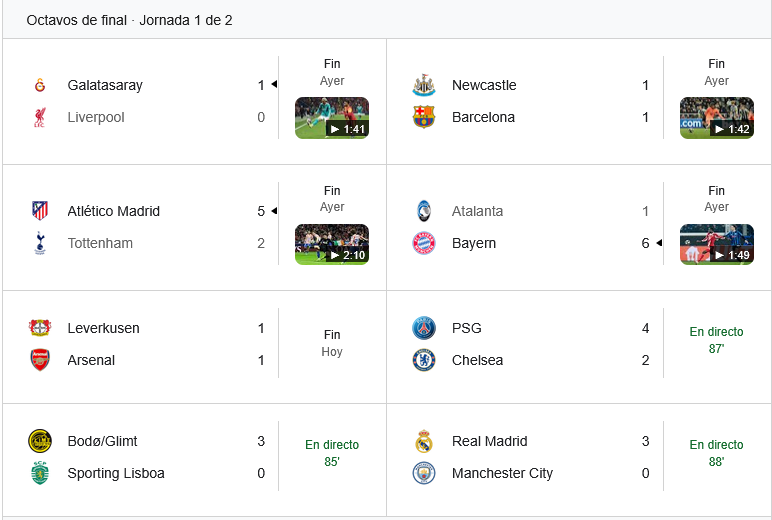Viewport: 772px width, 520px height.
Task: Play Atlético Madrid vs Tottenham highlights
Action: (332, 243)
